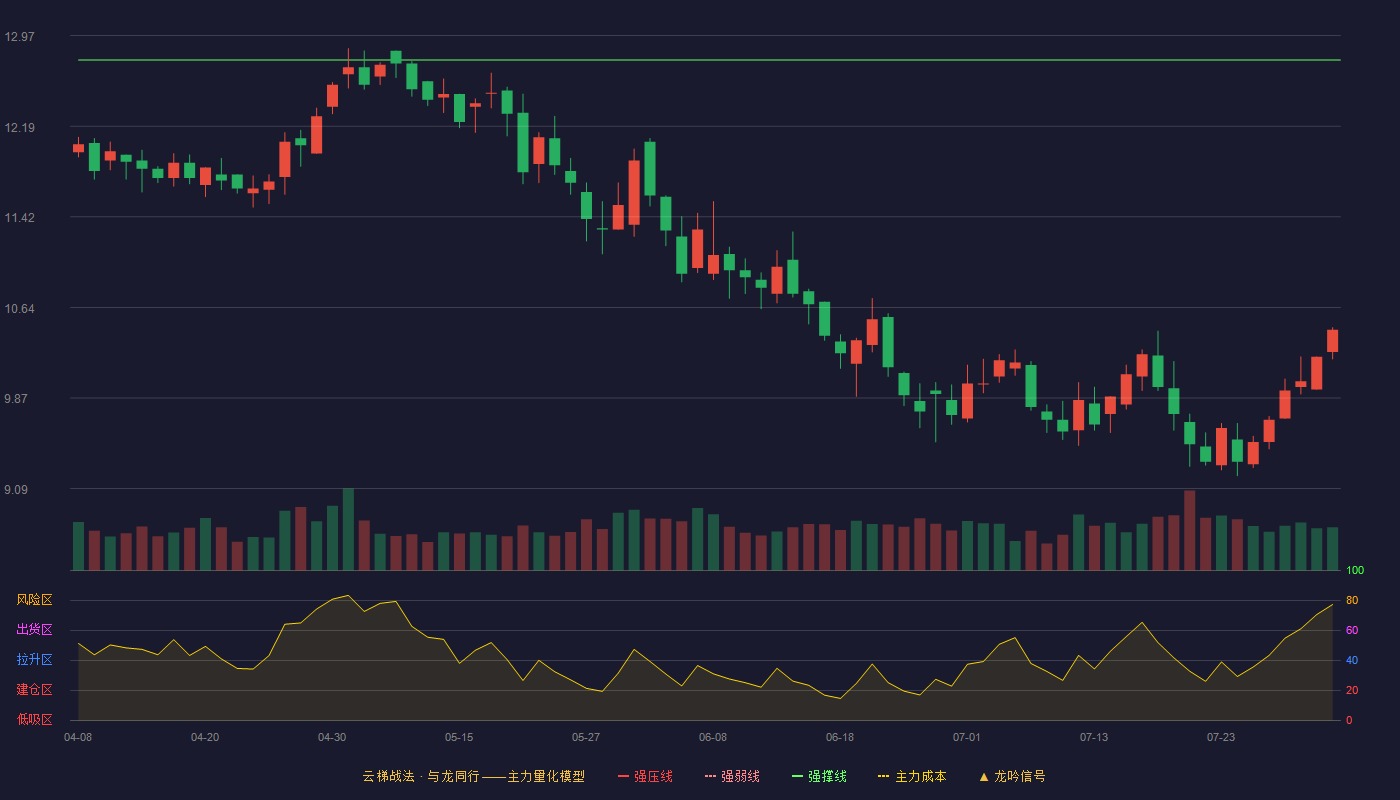This screenshot has height=800, width=1400.
Task: Click the chart title 云梯战法 · 与龙同行——主力量化模型
Action: [473, 776]
